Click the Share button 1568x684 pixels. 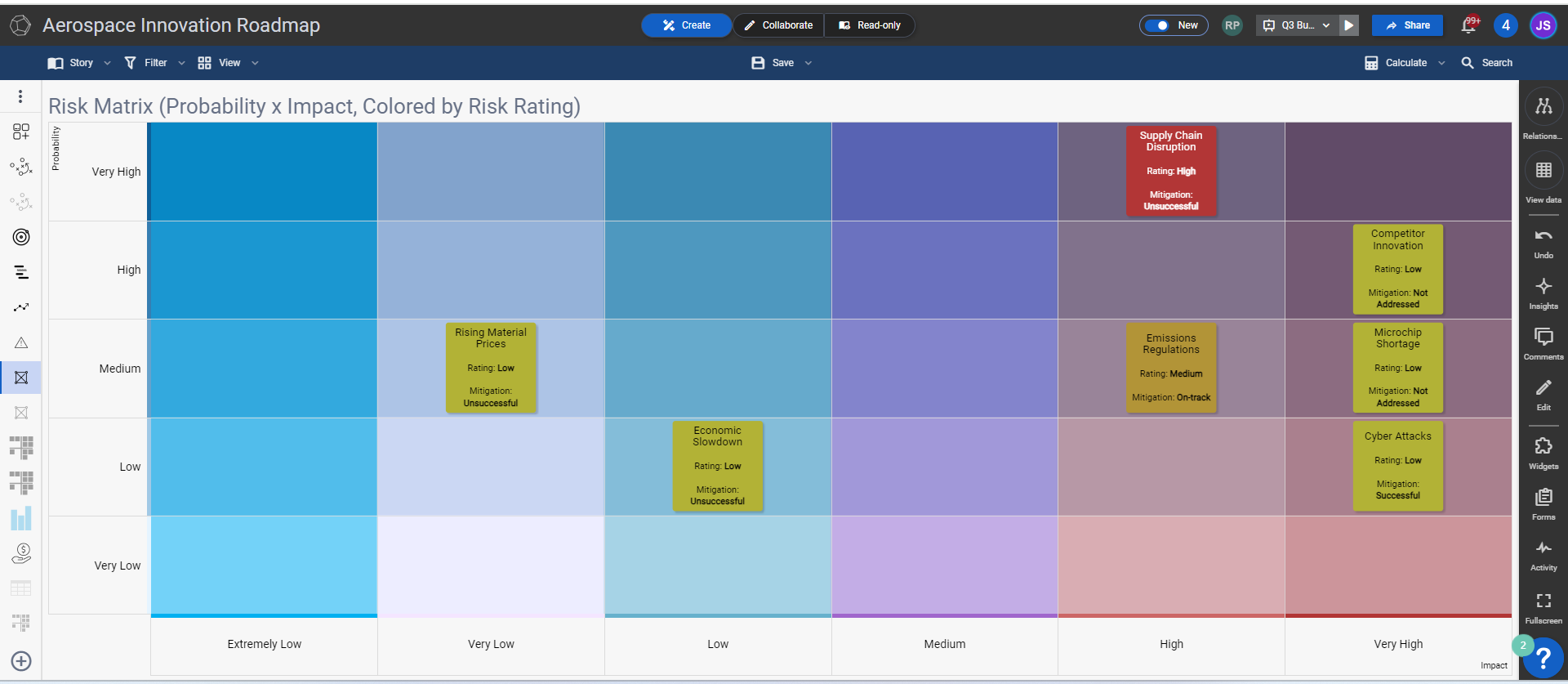(1407, 25)
